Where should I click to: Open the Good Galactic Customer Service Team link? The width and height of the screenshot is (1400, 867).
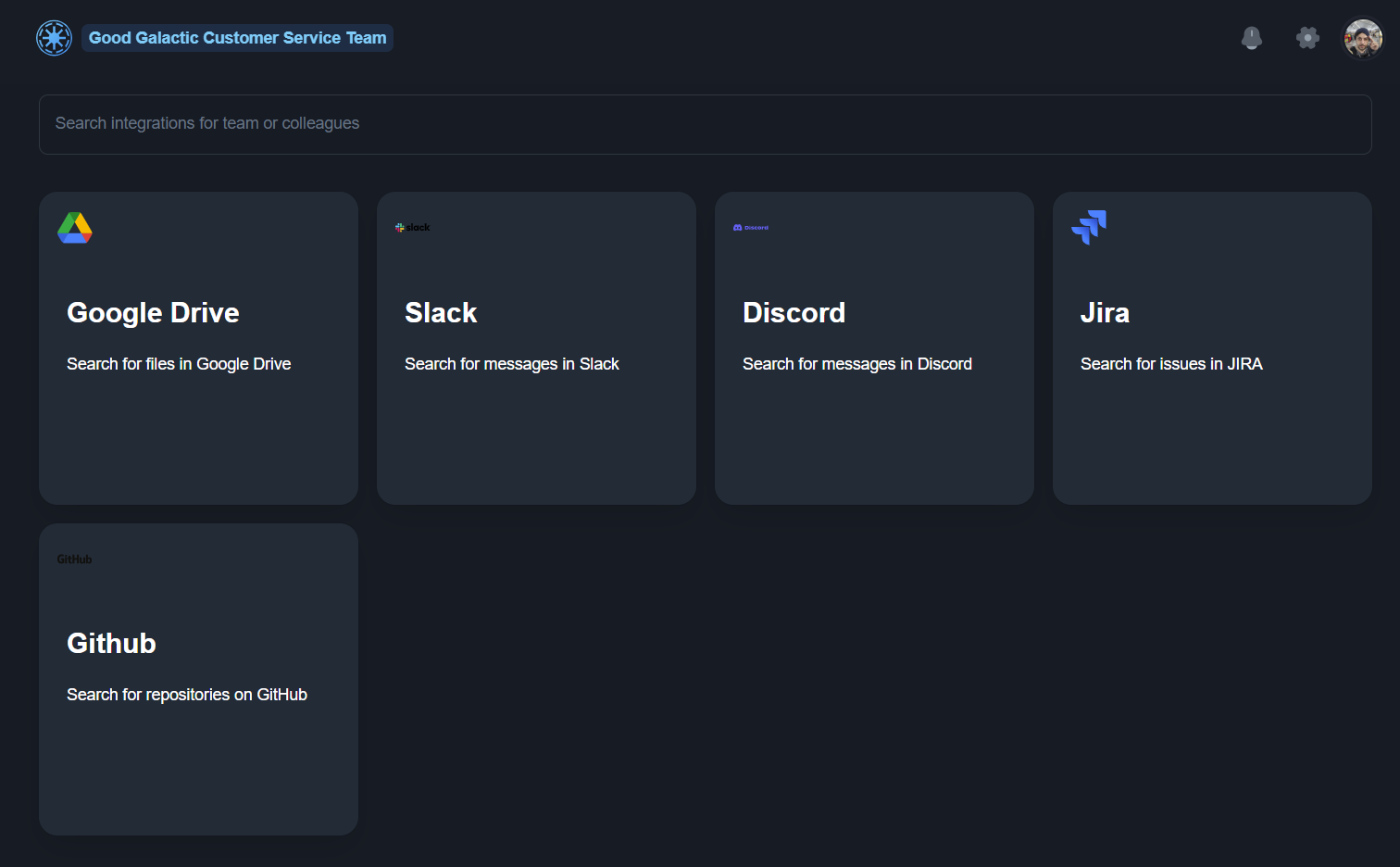tap(237, 38)
